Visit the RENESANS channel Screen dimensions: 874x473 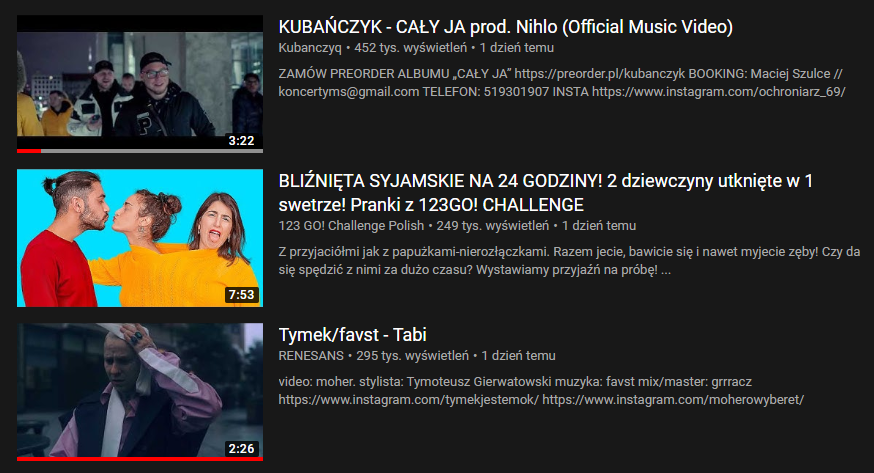pos(311,355)
